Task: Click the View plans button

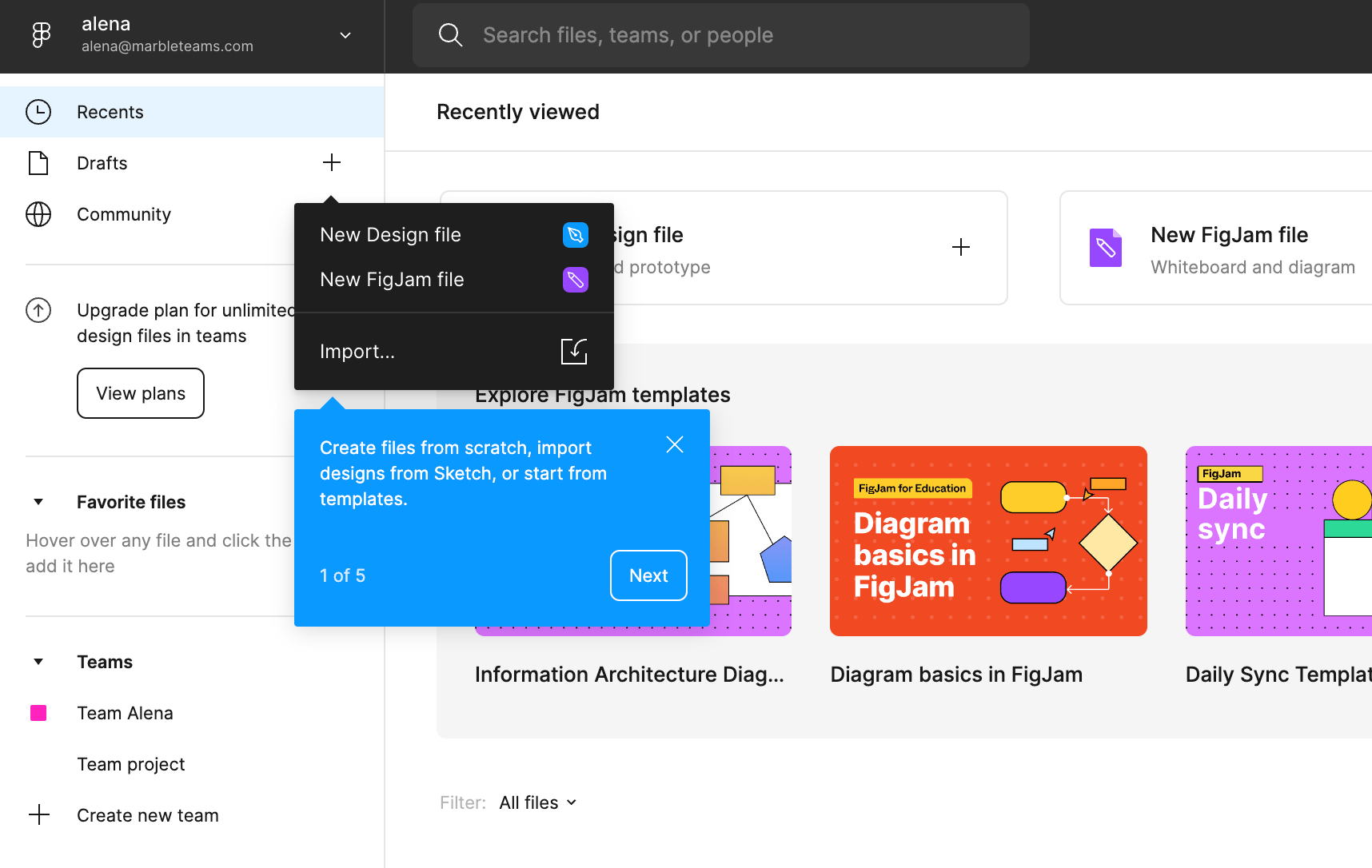Action: tap(140, 392)
